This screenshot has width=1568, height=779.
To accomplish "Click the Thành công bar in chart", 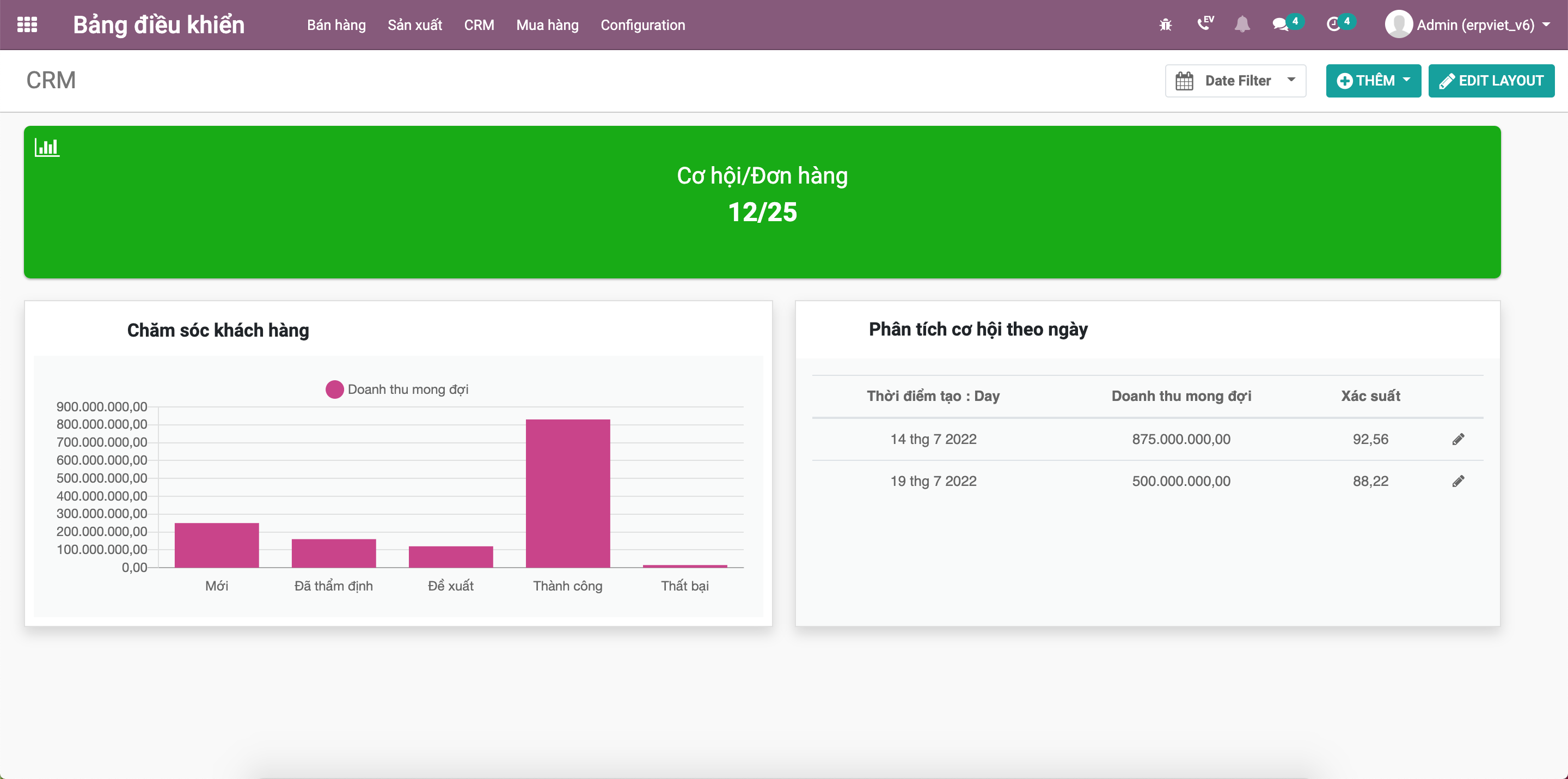I will pyautogui.click(x=567, y=494).
